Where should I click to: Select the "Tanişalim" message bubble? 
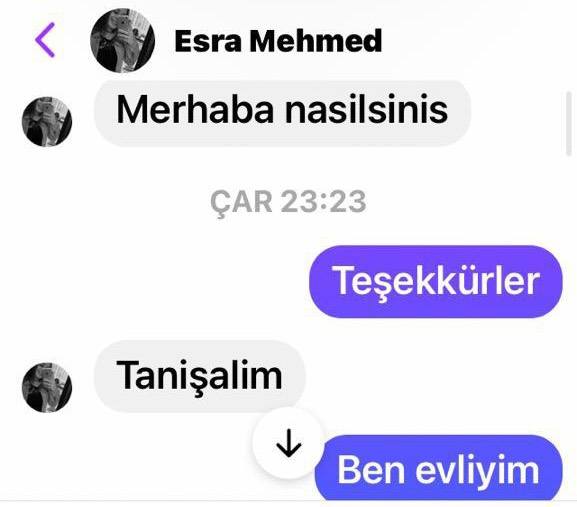pyautogui.click(x=199, y=376)
